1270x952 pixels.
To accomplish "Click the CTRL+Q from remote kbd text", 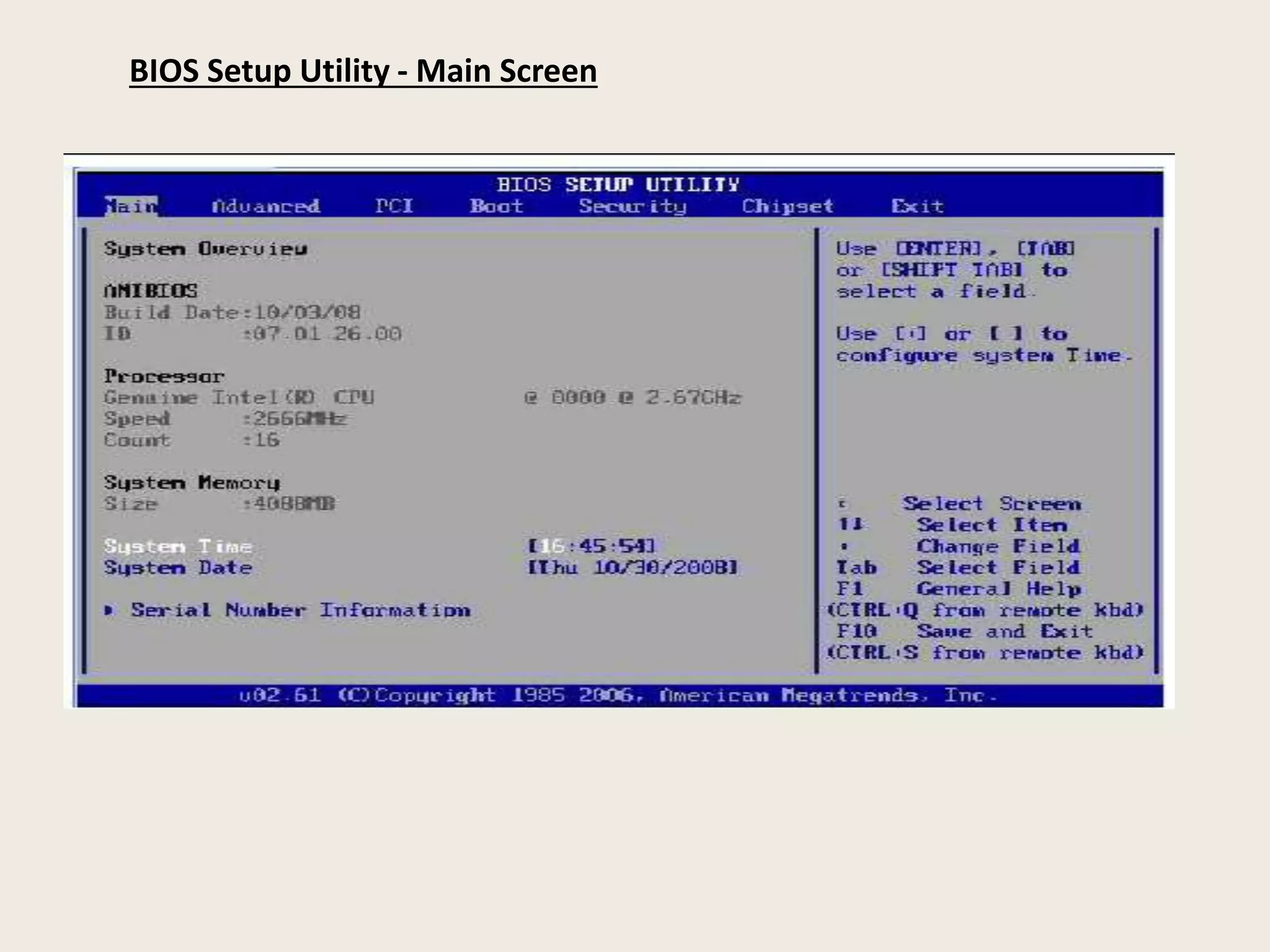I will [x=985, y=610].
